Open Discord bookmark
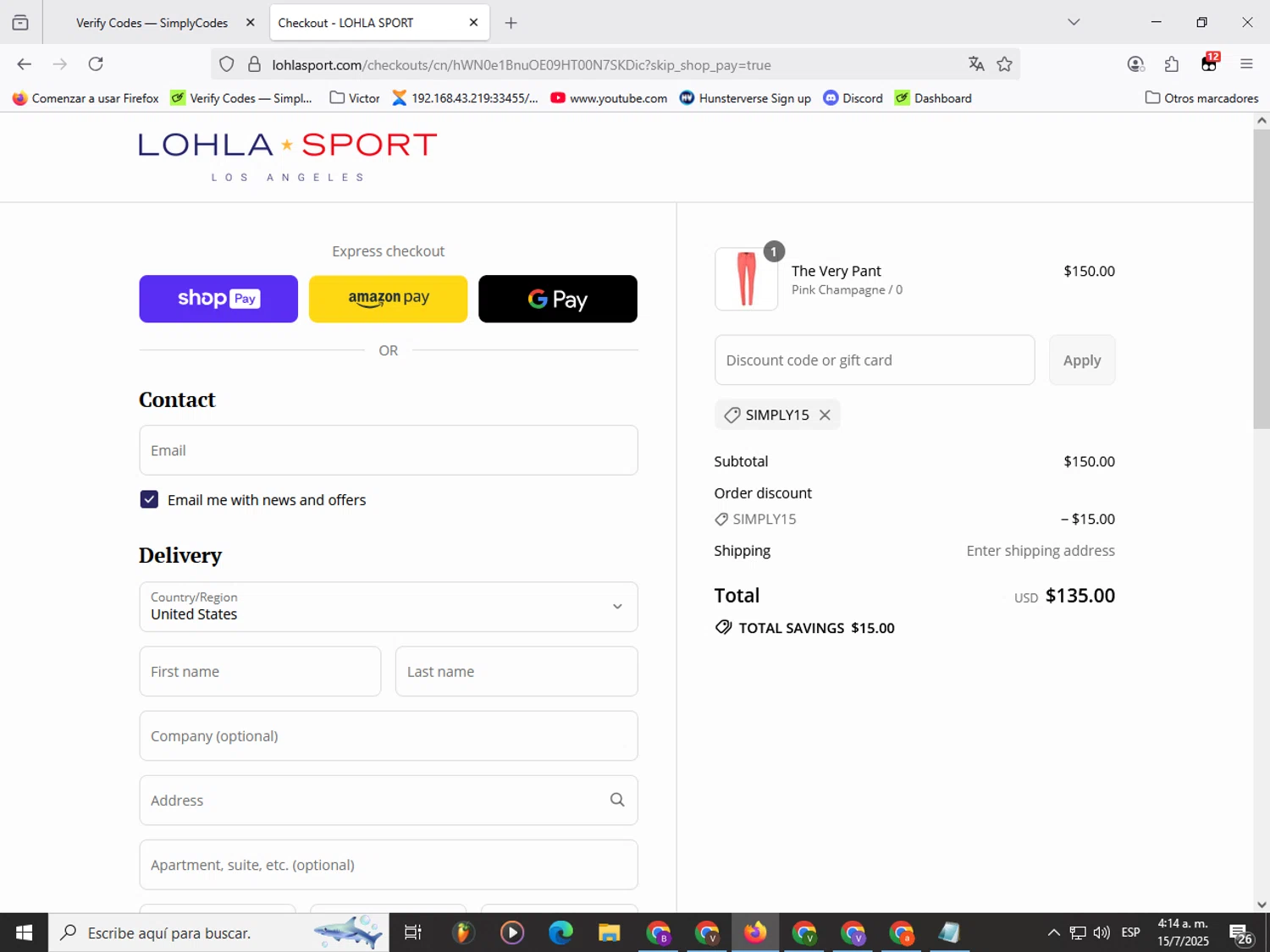Viewport: 1270px width, 952px height. (x=853, y=98)
